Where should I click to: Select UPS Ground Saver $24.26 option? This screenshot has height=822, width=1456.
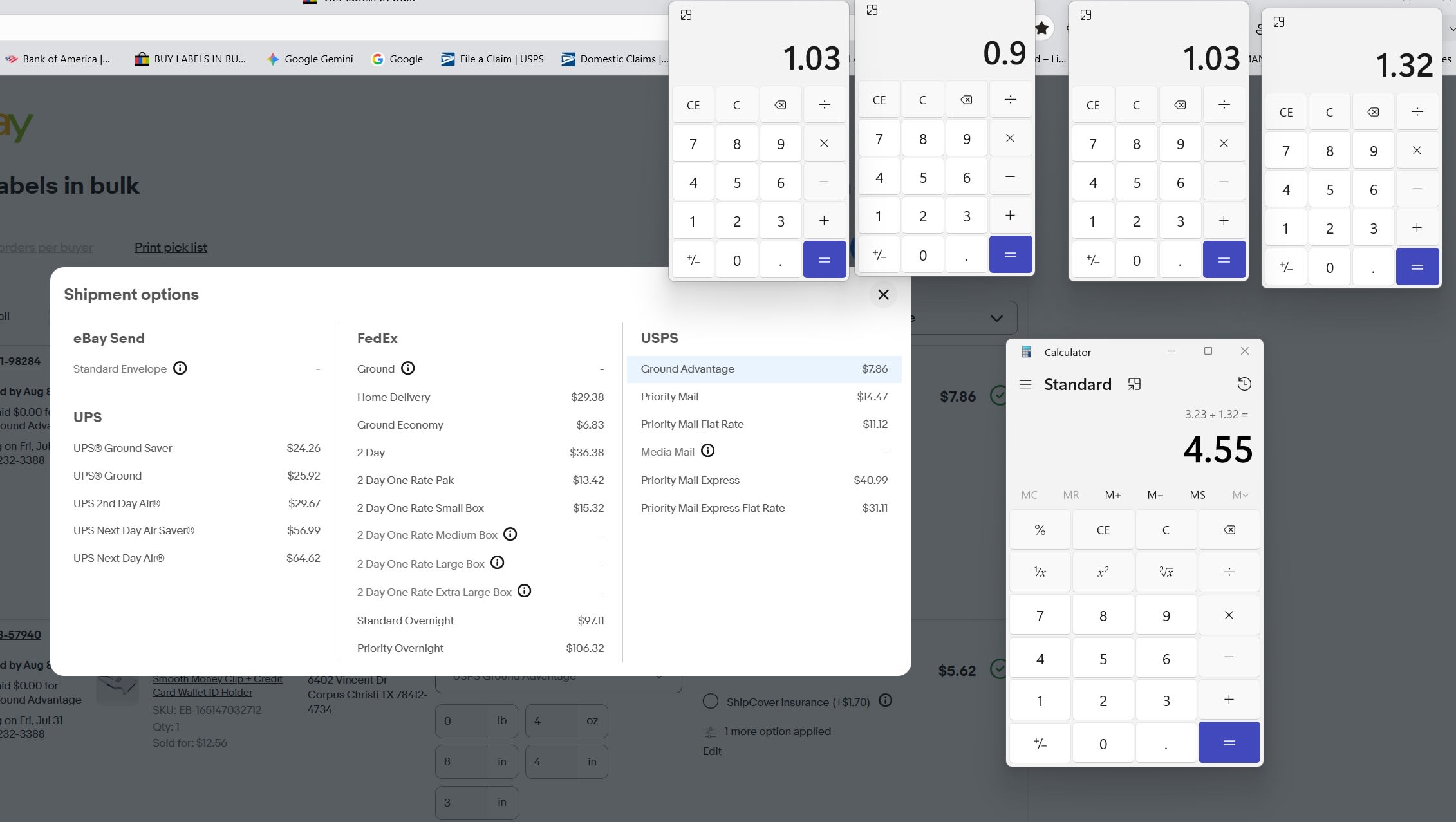196,448
